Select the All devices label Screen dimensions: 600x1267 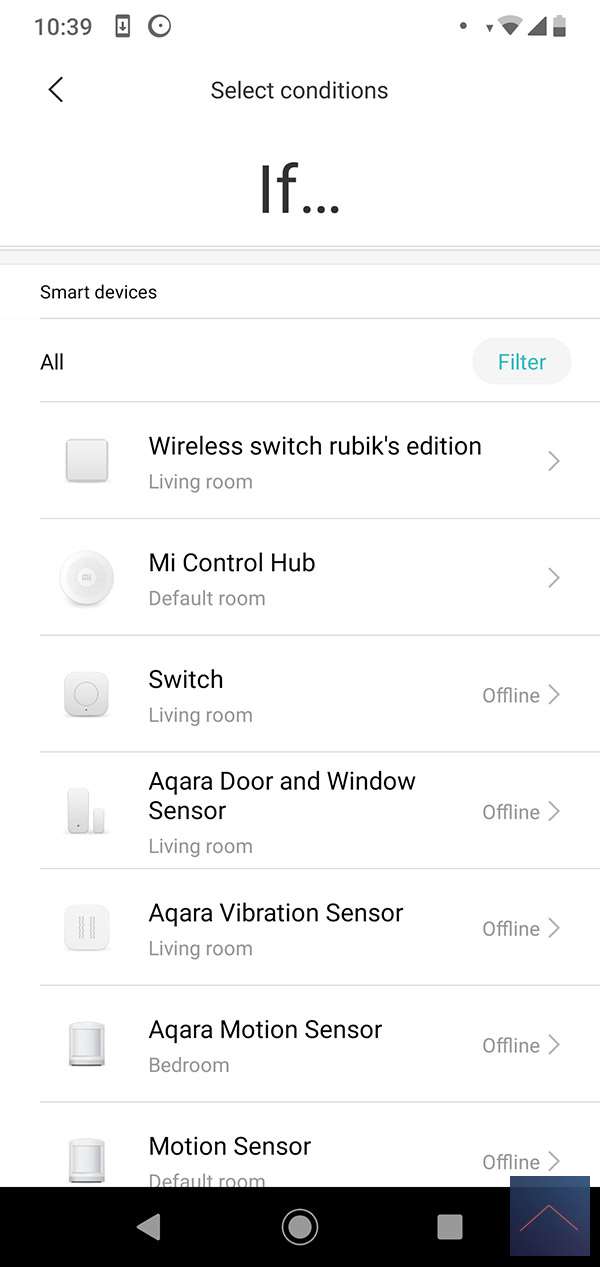52,362
